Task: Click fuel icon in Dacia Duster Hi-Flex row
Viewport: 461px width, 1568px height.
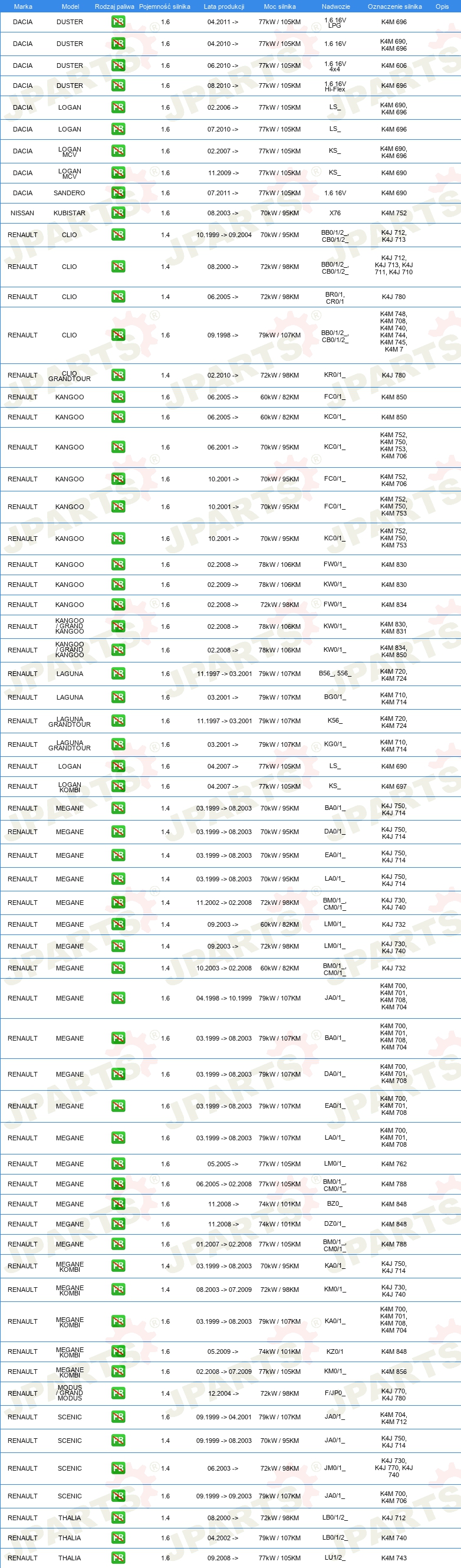Action: point(118,86)
